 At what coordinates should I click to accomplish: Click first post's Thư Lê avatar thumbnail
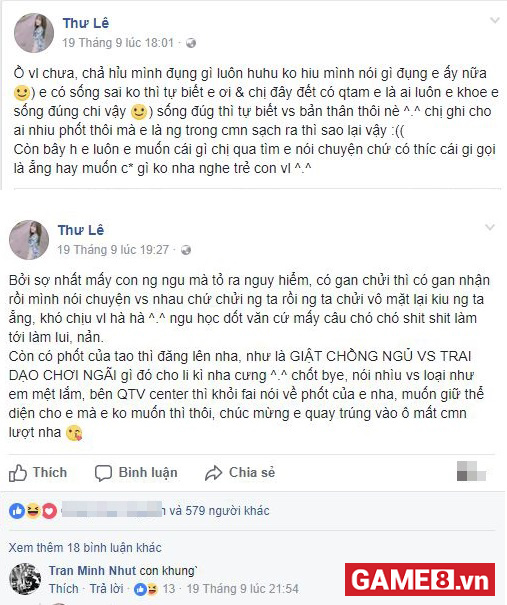click(x=34, y=33)
